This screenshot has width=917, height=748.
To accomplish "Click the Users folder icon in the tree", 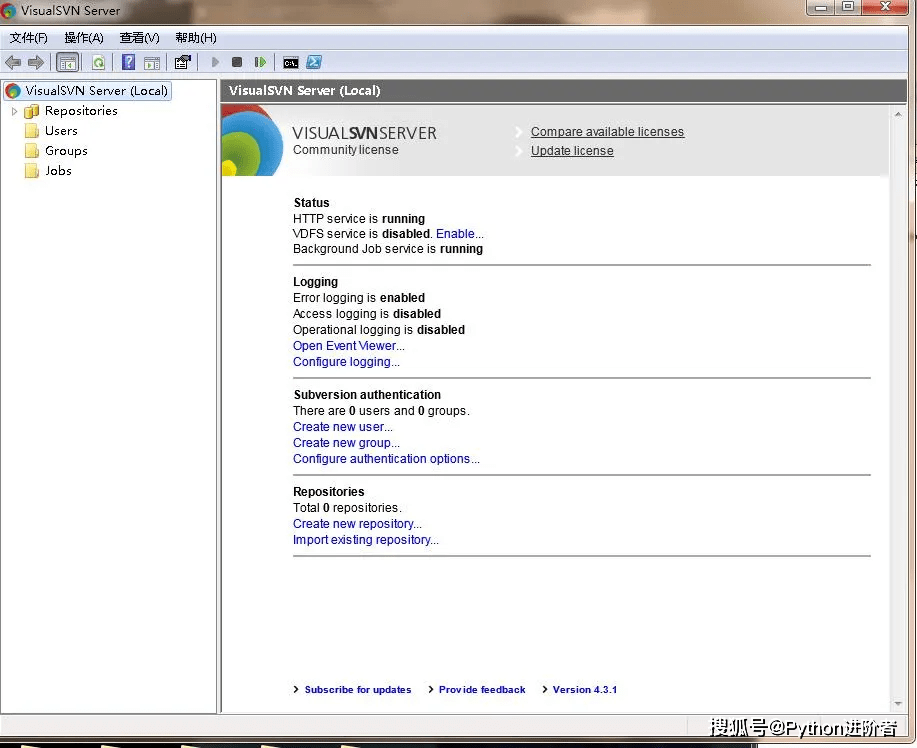I will (x=32, y=131).
